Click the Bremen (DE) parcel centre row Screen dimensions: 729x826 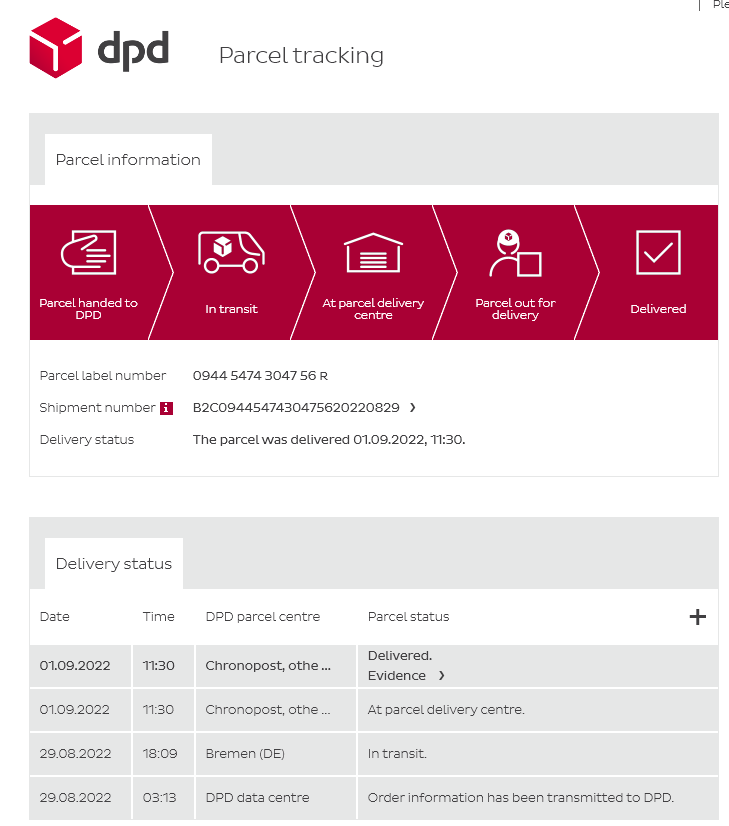[245, 754]
